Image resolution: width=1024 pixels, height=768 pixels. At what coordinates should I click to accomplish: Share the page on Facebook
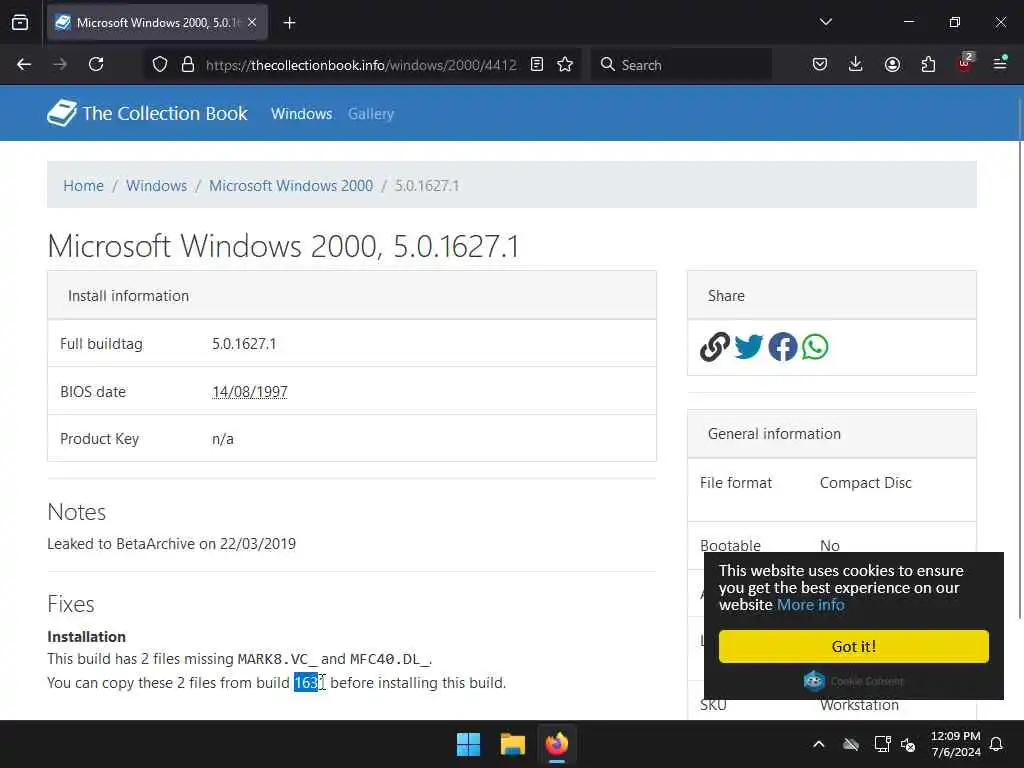click(x=782, y=347)
